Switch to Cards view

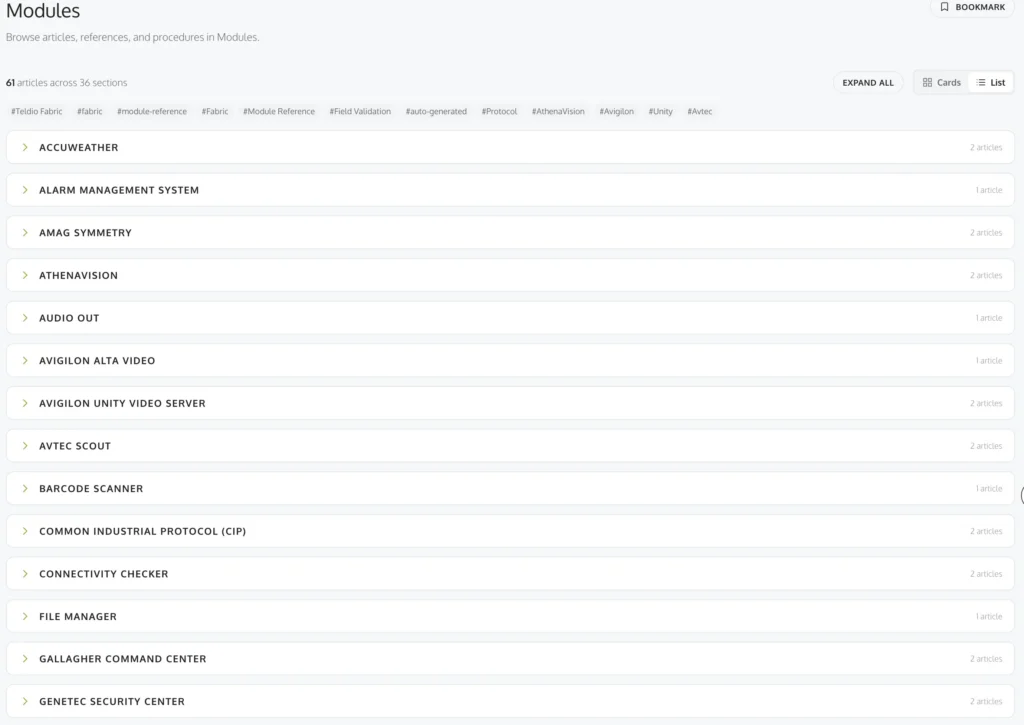click(941, 83)
